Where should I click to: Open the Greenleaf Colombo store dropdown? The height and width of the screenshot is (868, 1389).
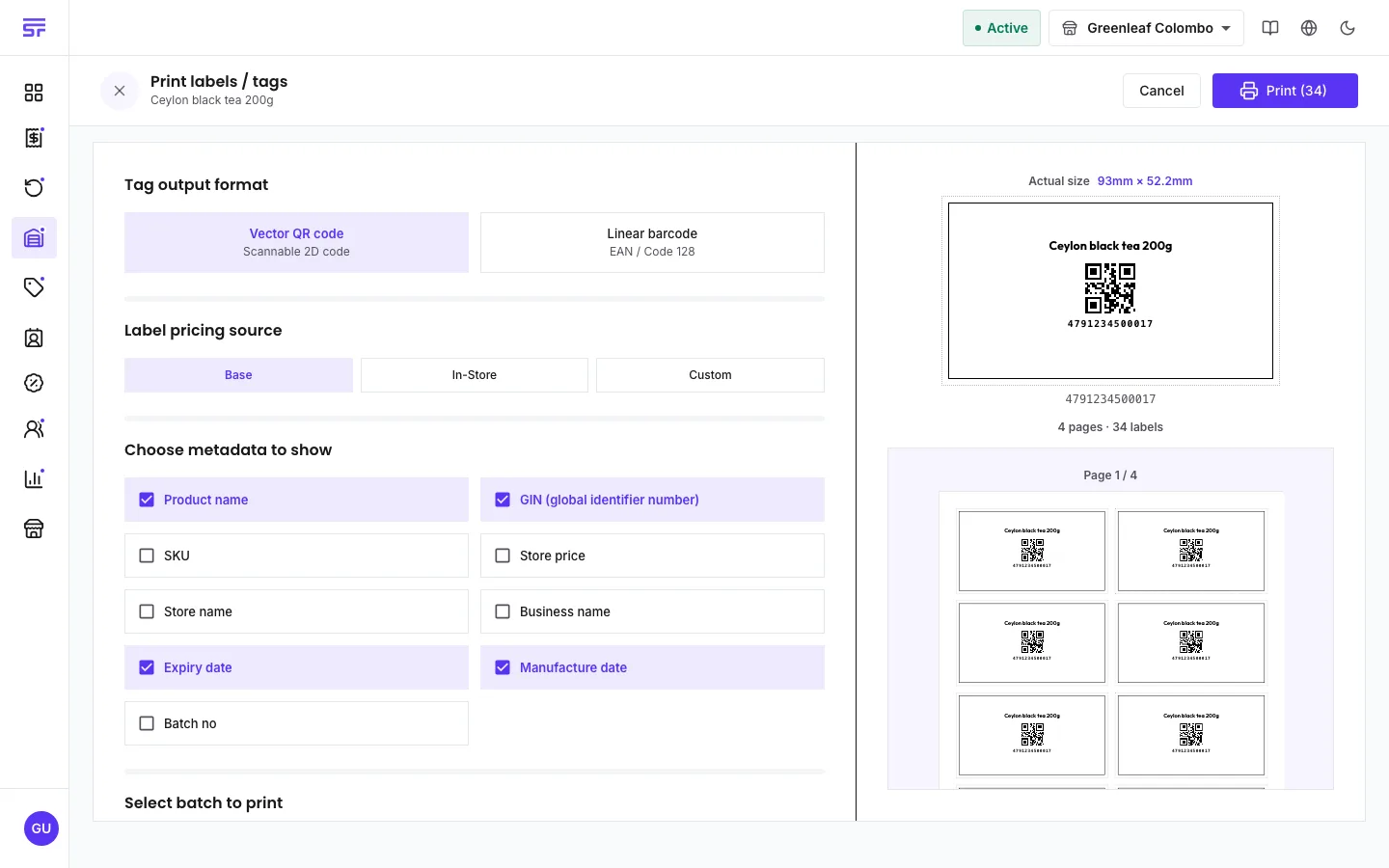tap(1146, 28)
